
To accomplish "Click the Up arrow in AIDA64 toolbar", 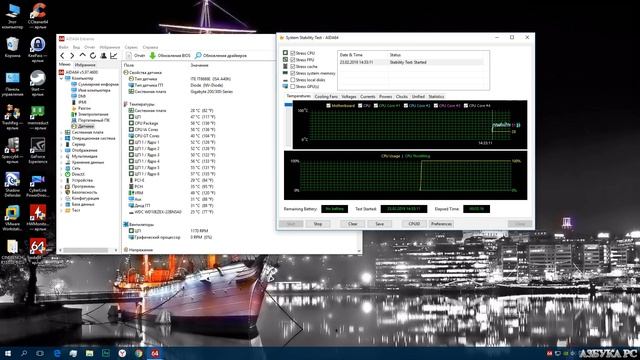I will [x=82, y=55].
